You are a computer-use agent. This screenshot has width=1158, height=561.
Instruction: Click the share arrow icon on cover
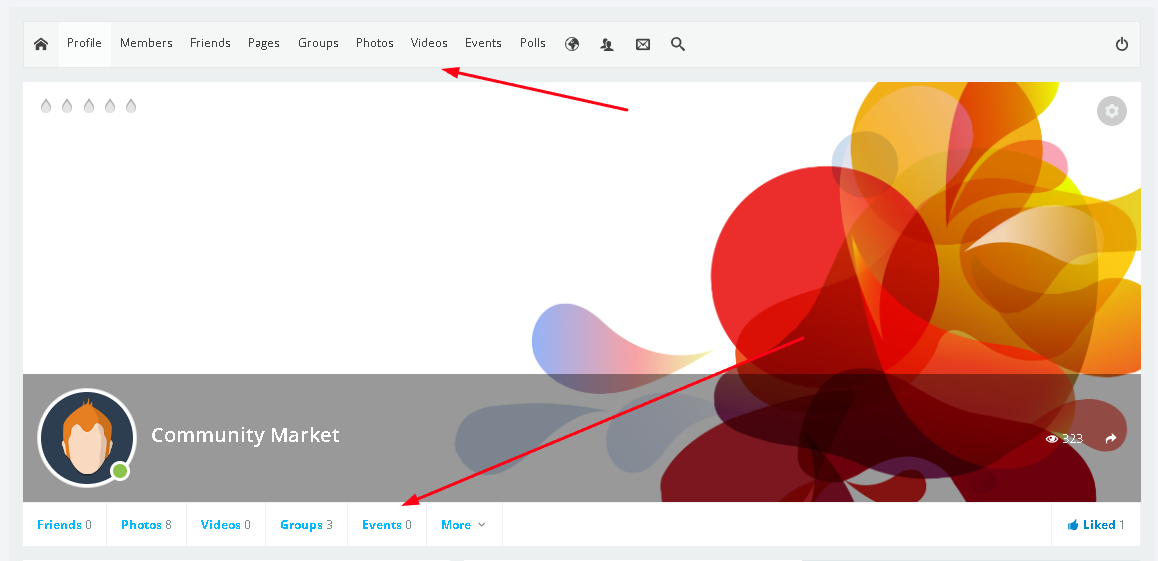click(1110, 439)
